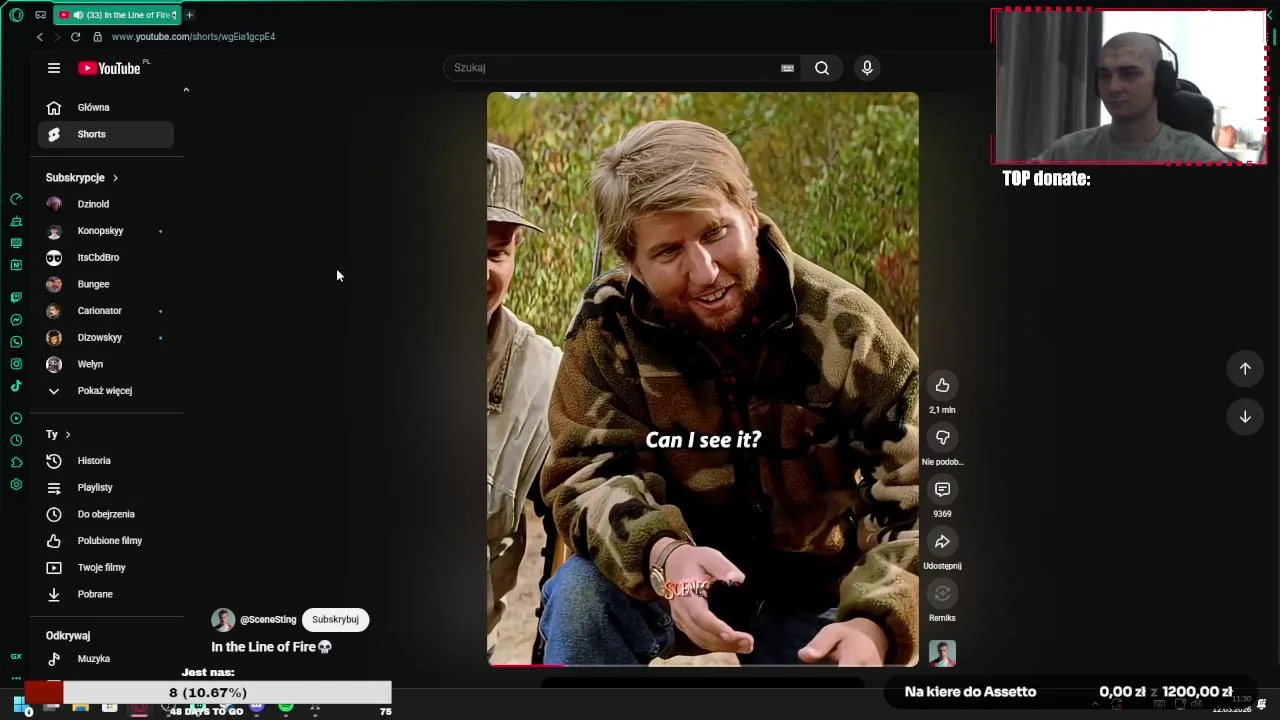Open Opera sidebar history clock icon

coord(16,440)
